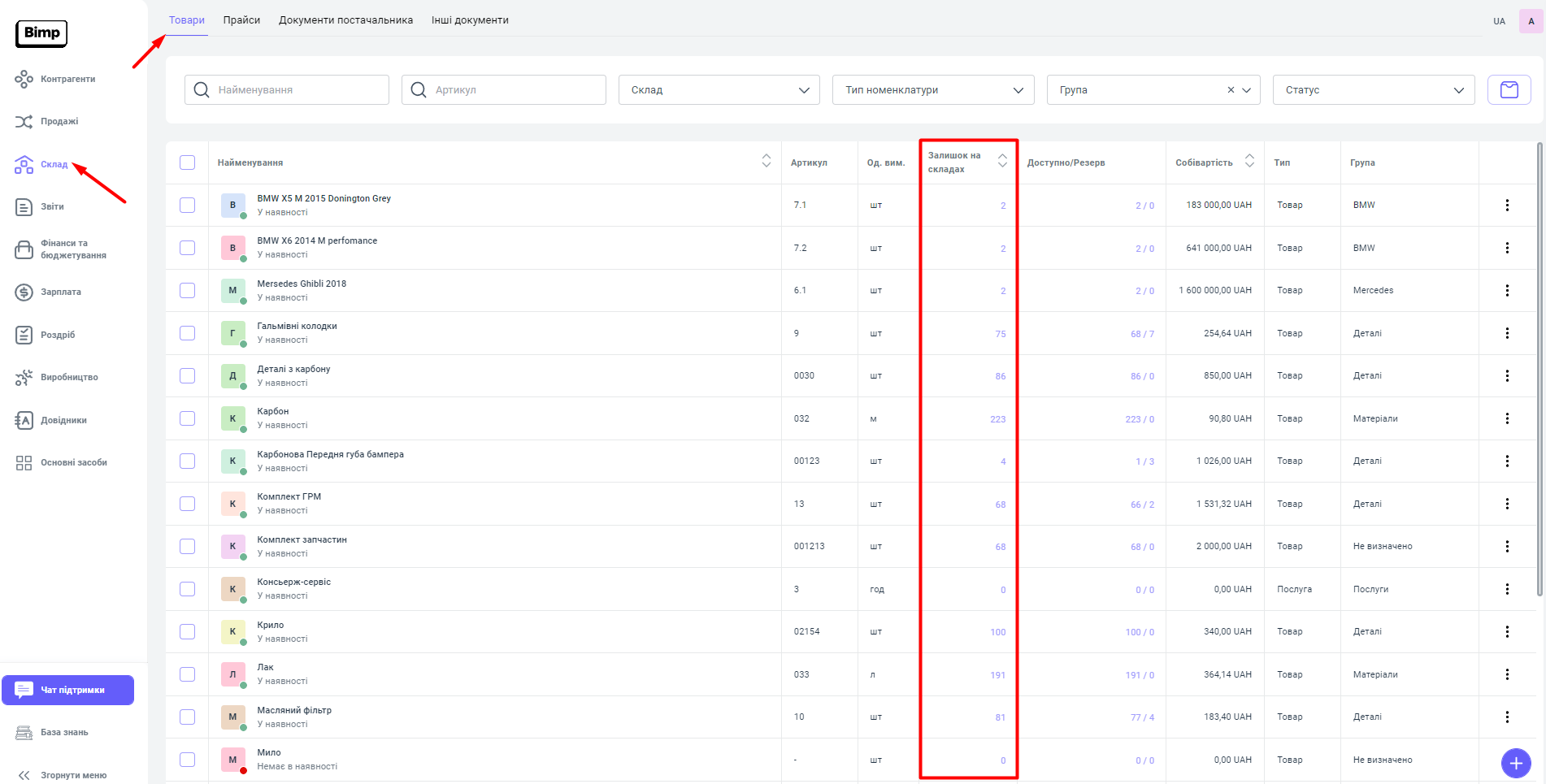The width and height of the screenshot is (1546, 784).
Task: Open the Чат підтримки button
Action: [68, 690]
